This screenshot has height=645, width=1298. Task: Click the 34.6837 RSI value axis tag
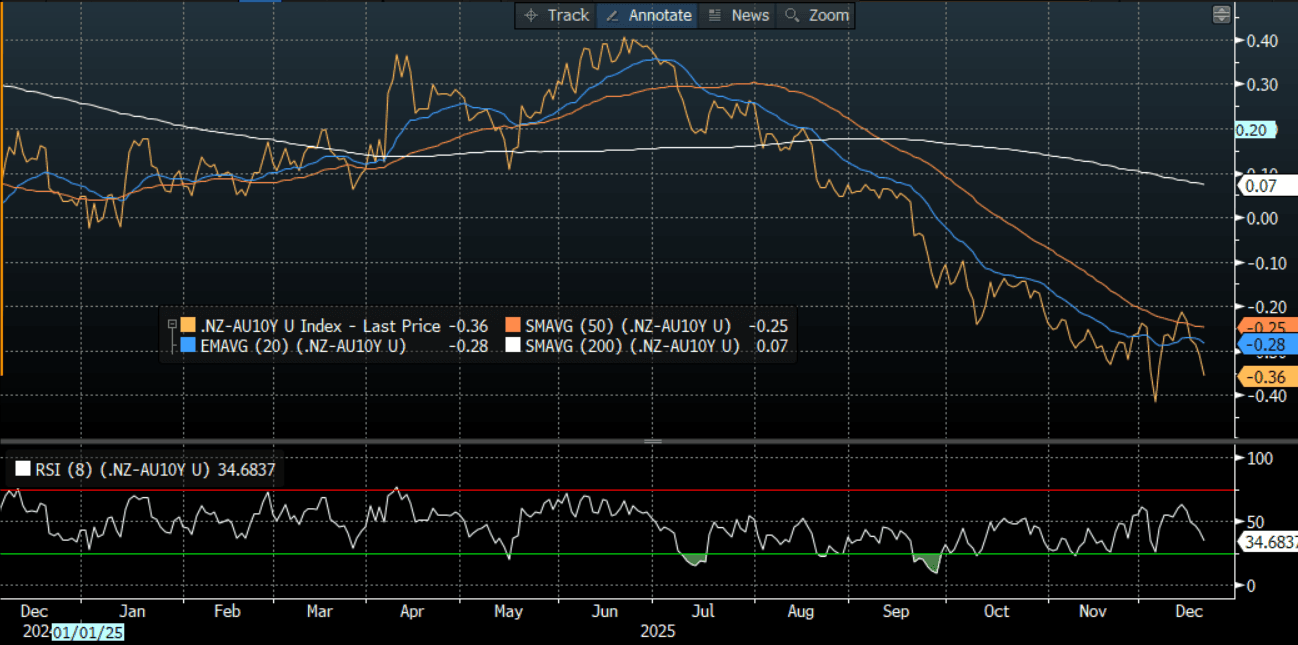click(1269, 542)
